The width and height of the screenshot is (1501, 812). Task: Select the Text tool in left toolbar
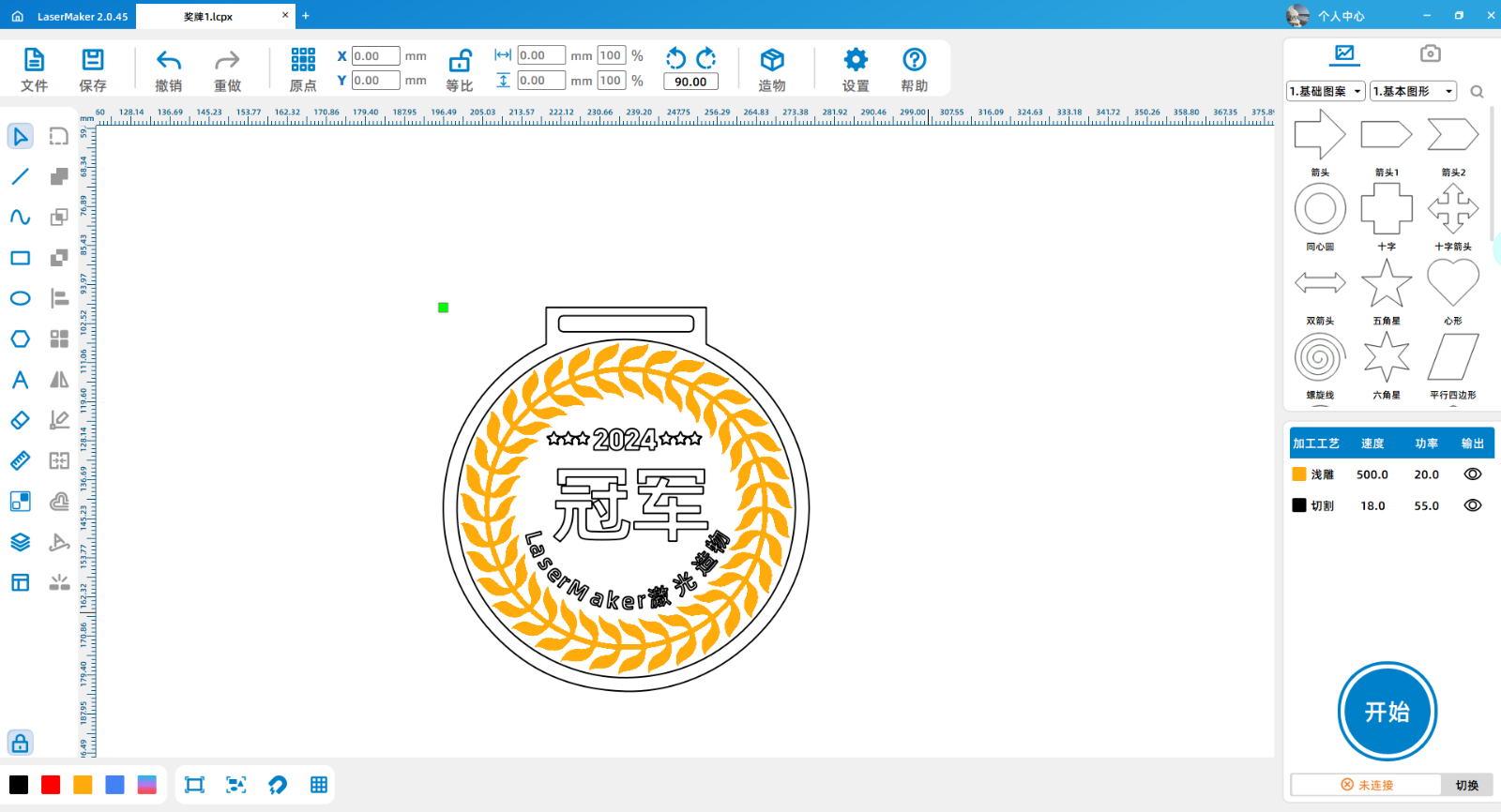pyautogui.click(x=20, y=380)
